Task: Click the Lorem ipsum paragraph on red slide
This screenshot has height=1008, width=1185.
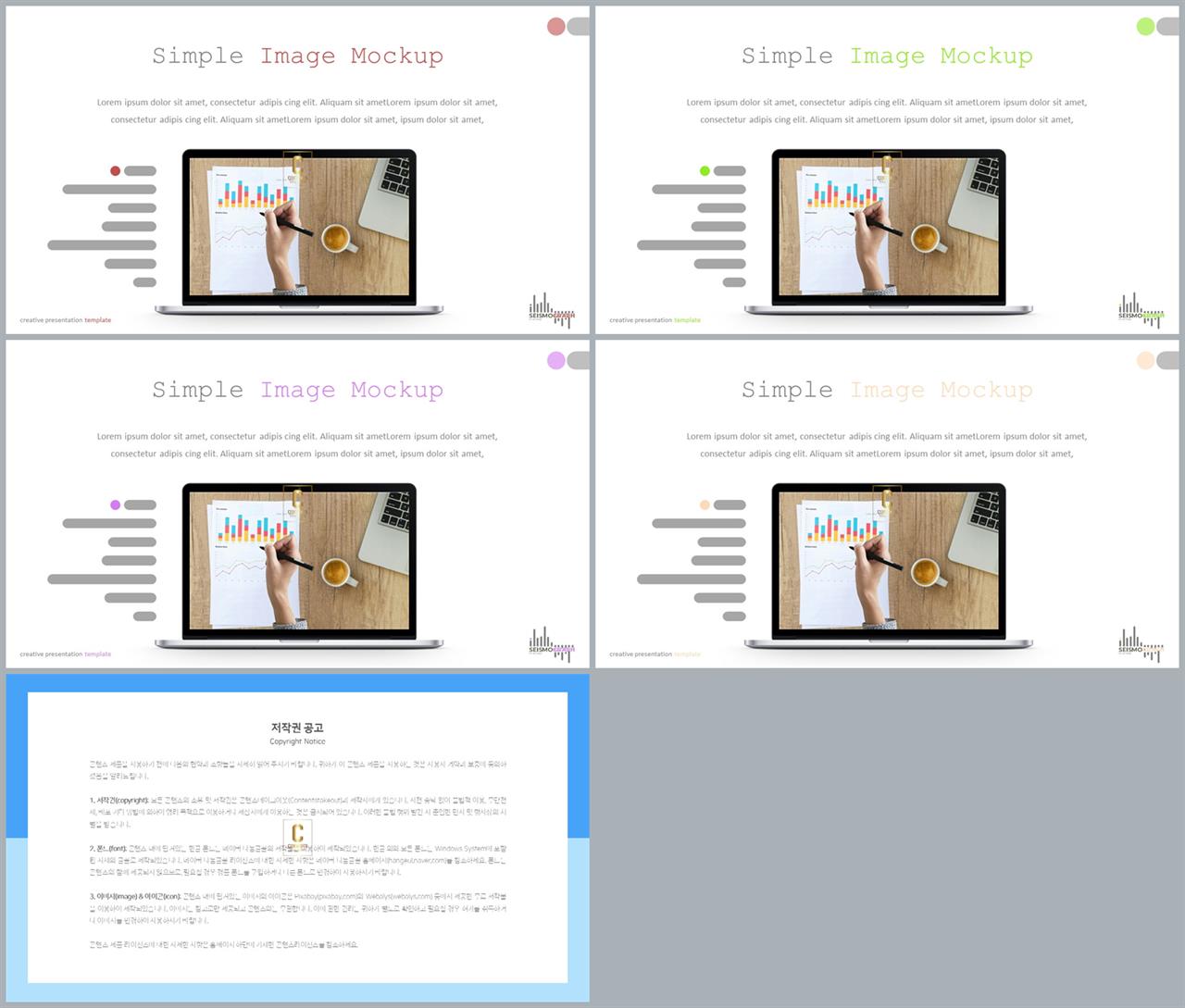Action: (x=297, y=111)
